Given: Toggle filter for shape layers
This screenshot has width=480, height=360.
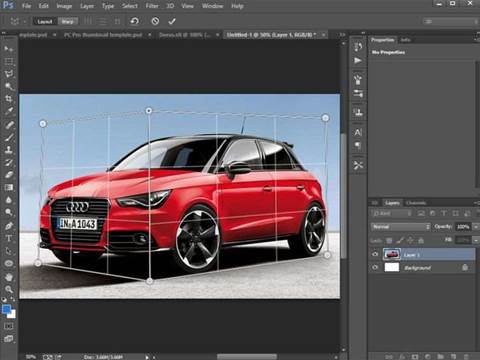Looking at the screenshot, I should click(455, 213).
